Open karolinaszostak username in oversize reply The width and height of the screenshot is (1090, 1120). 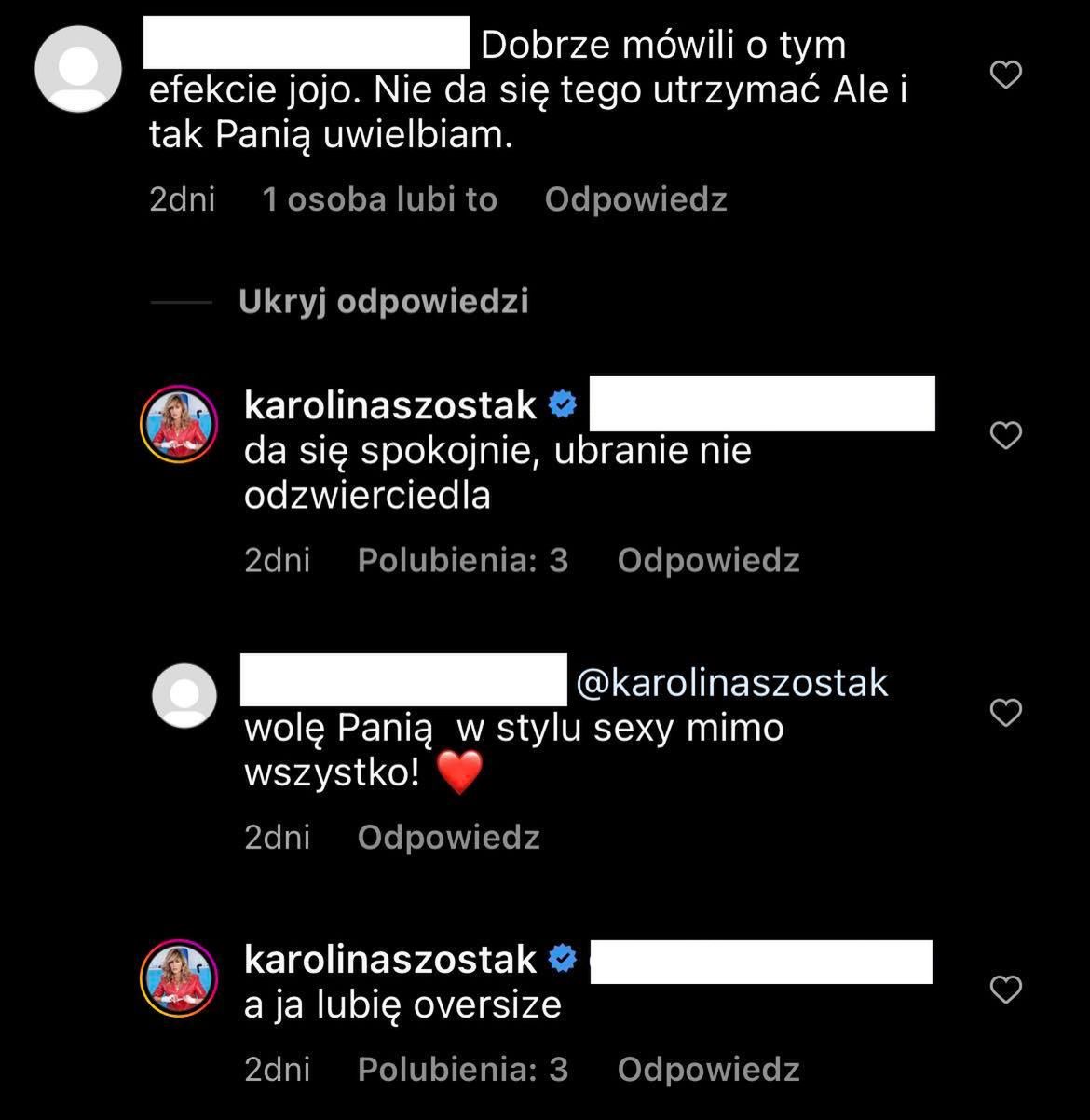tap(390, 959)
